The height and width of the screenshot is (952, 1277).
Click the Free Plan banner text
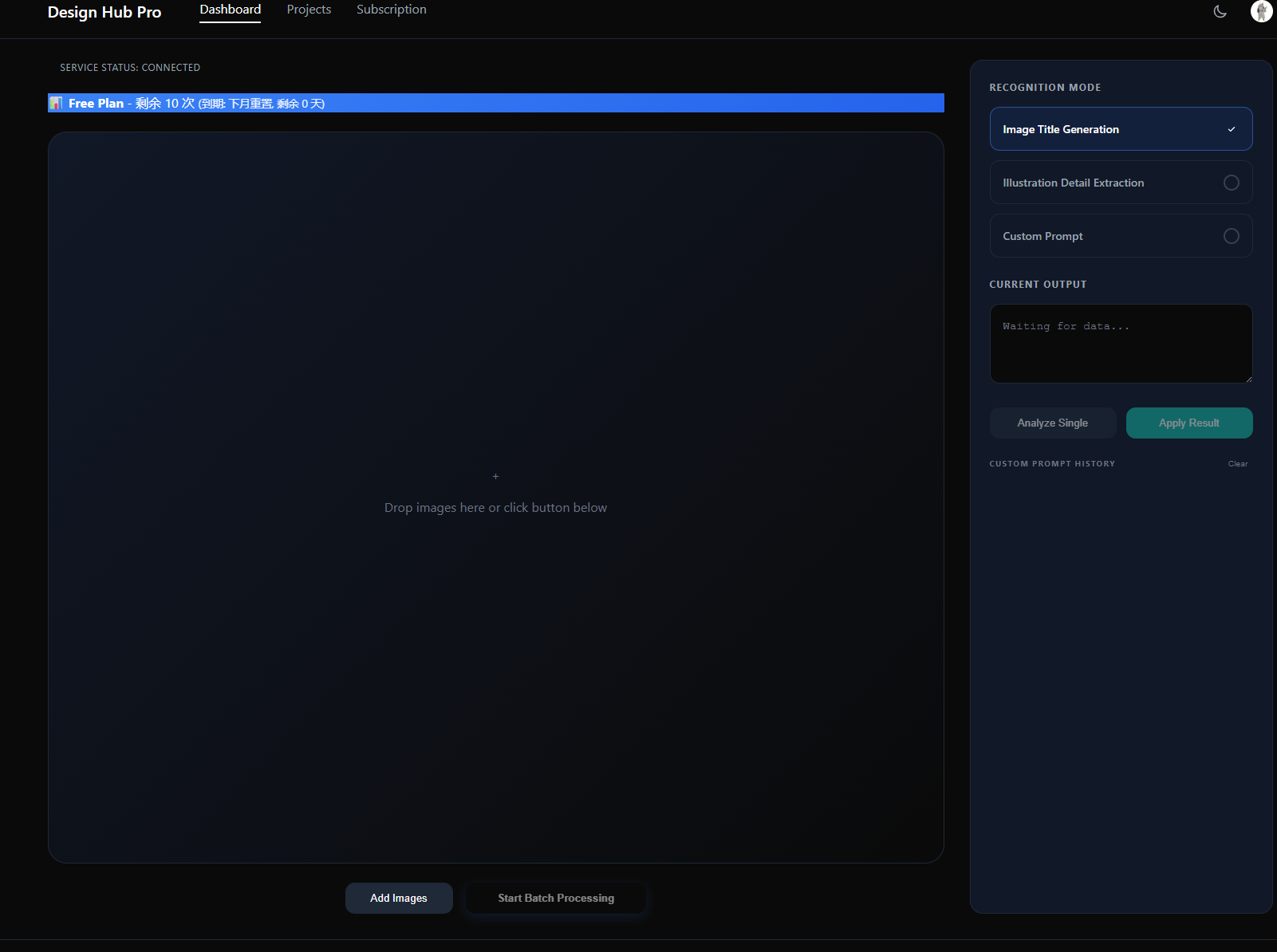(196, 103)
